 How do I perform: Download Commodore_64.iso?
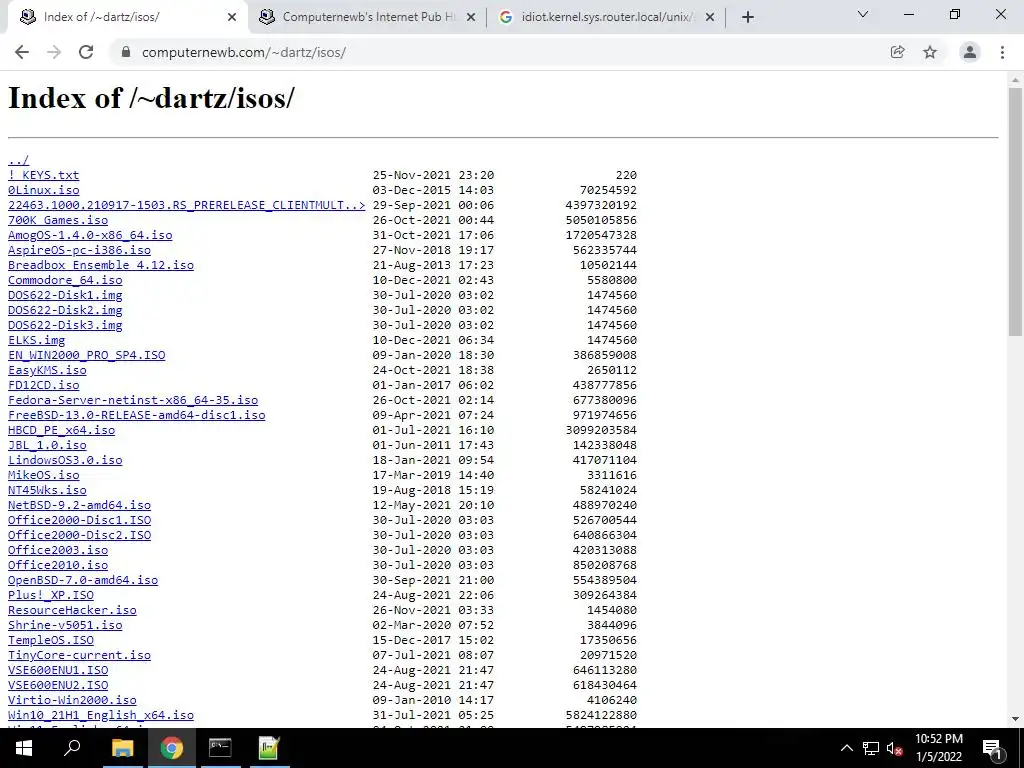point(65,280)
